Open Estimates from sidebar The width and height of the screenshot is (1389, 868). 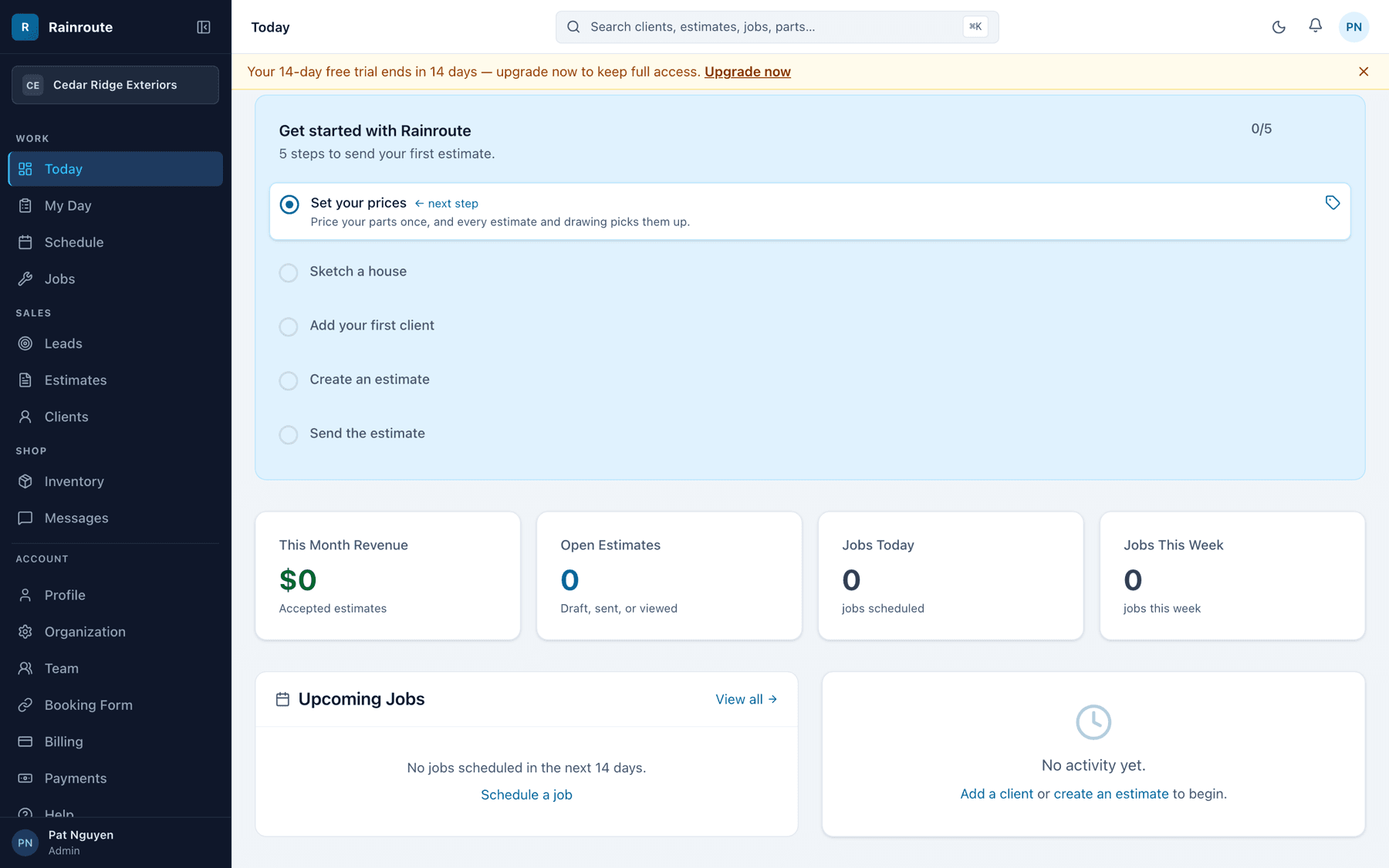click(116, 380)
